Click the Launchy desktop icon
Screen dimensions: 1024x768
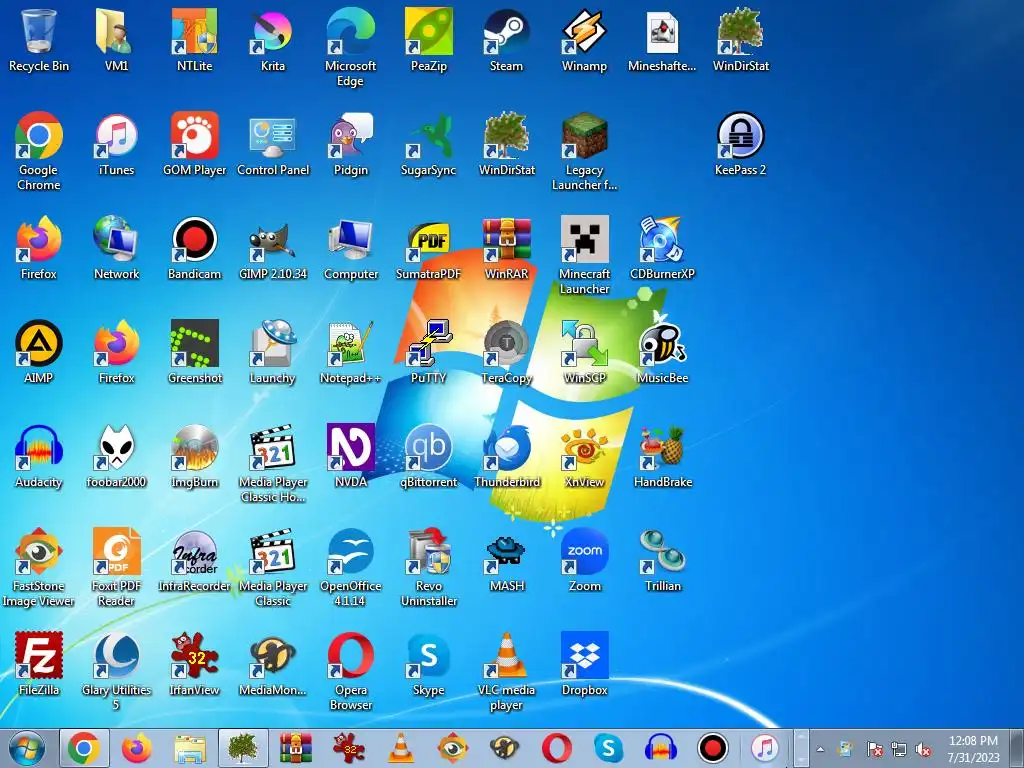272,351
